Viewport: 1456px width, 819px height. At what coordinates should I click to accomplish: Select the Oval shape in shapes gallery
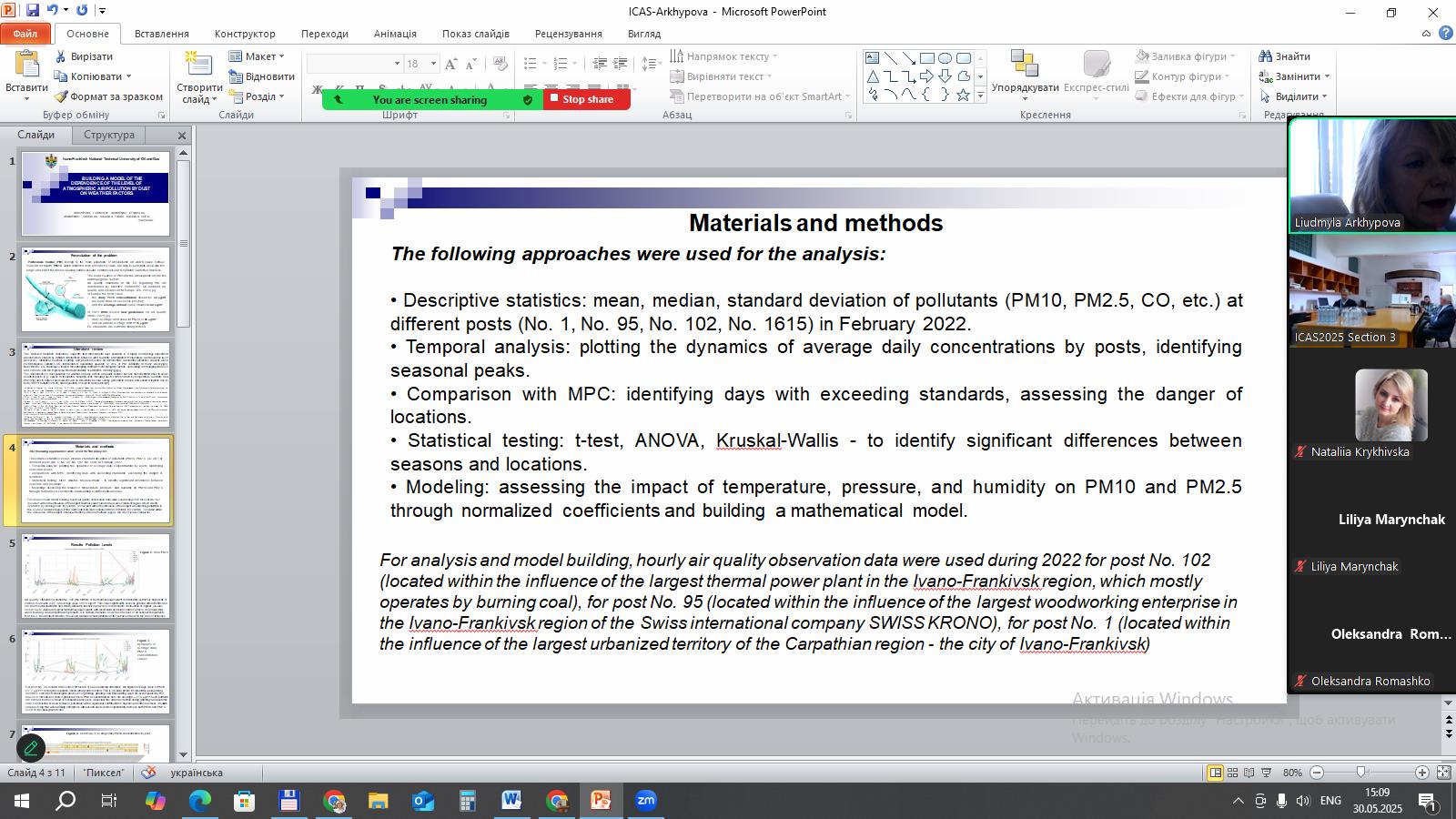point(945,58)
